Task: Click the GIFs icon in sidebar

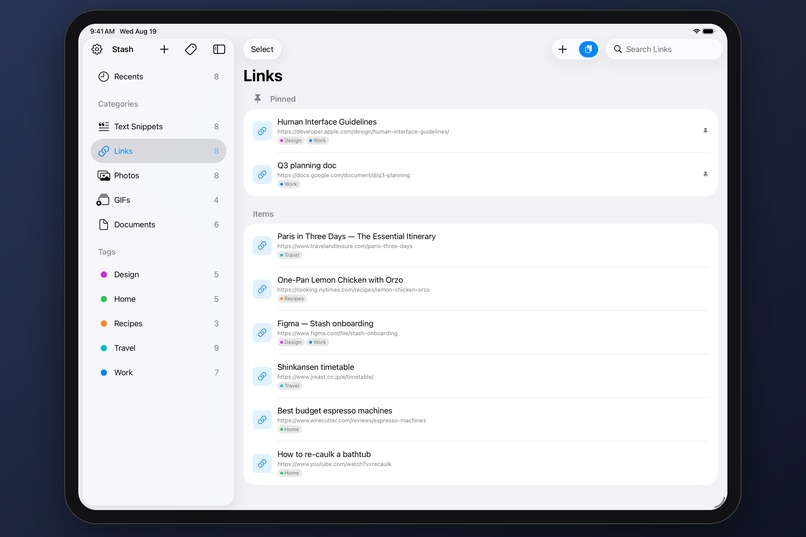Action: point(103,200)
